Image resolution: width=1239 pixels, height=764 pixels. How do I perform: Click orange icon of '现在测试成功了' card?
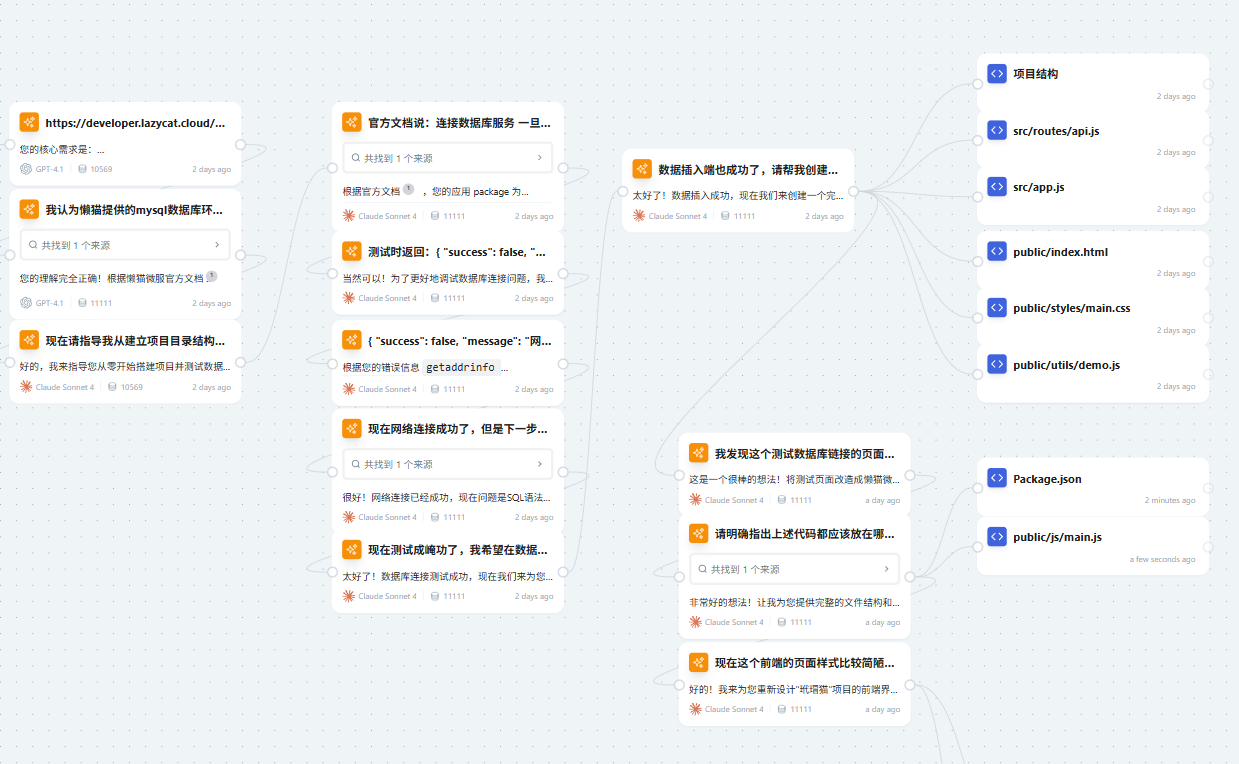point(352,549)
